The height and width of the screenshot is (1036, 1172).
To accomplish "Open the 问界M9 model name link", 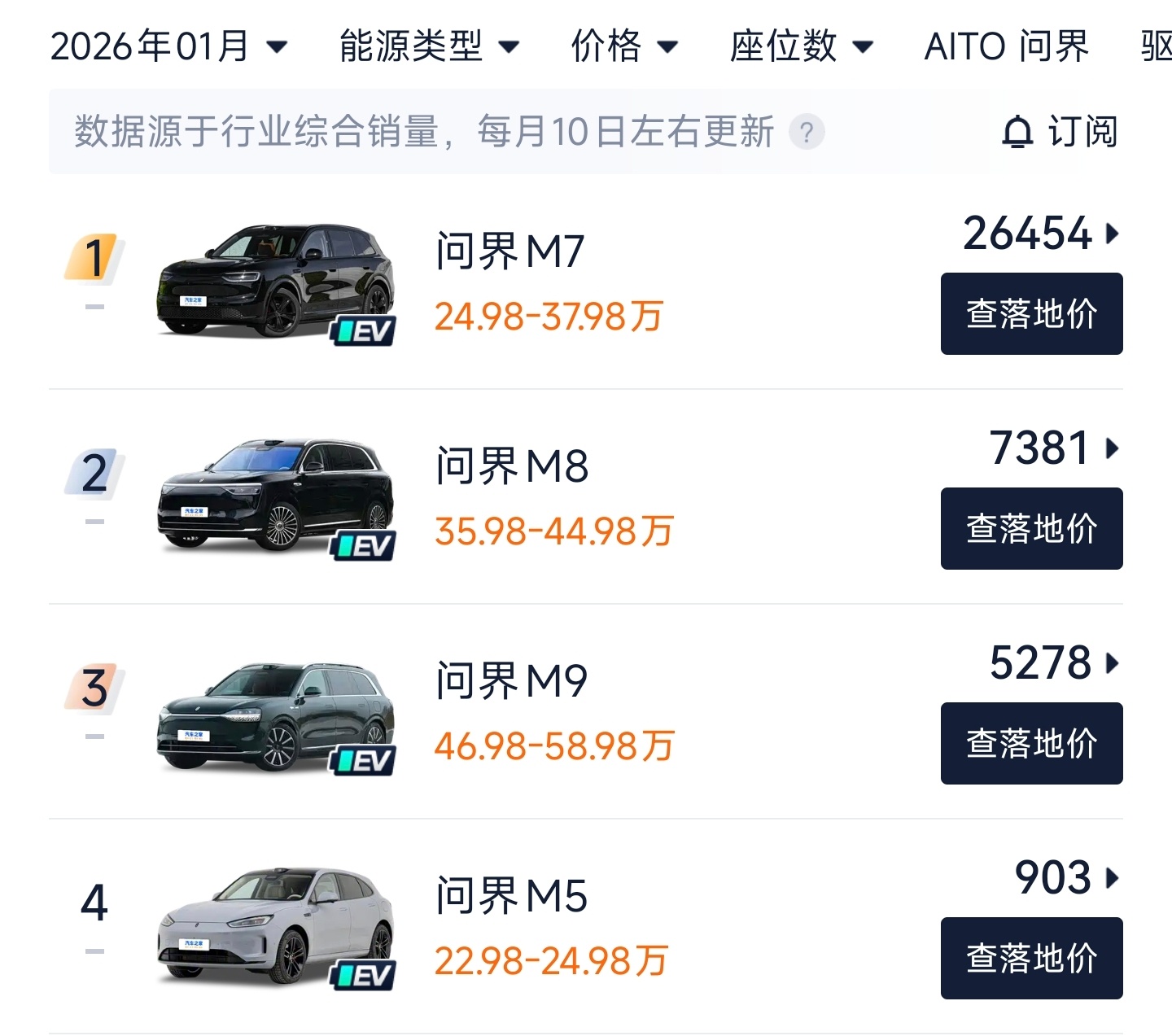I will (x=511, y=681).
